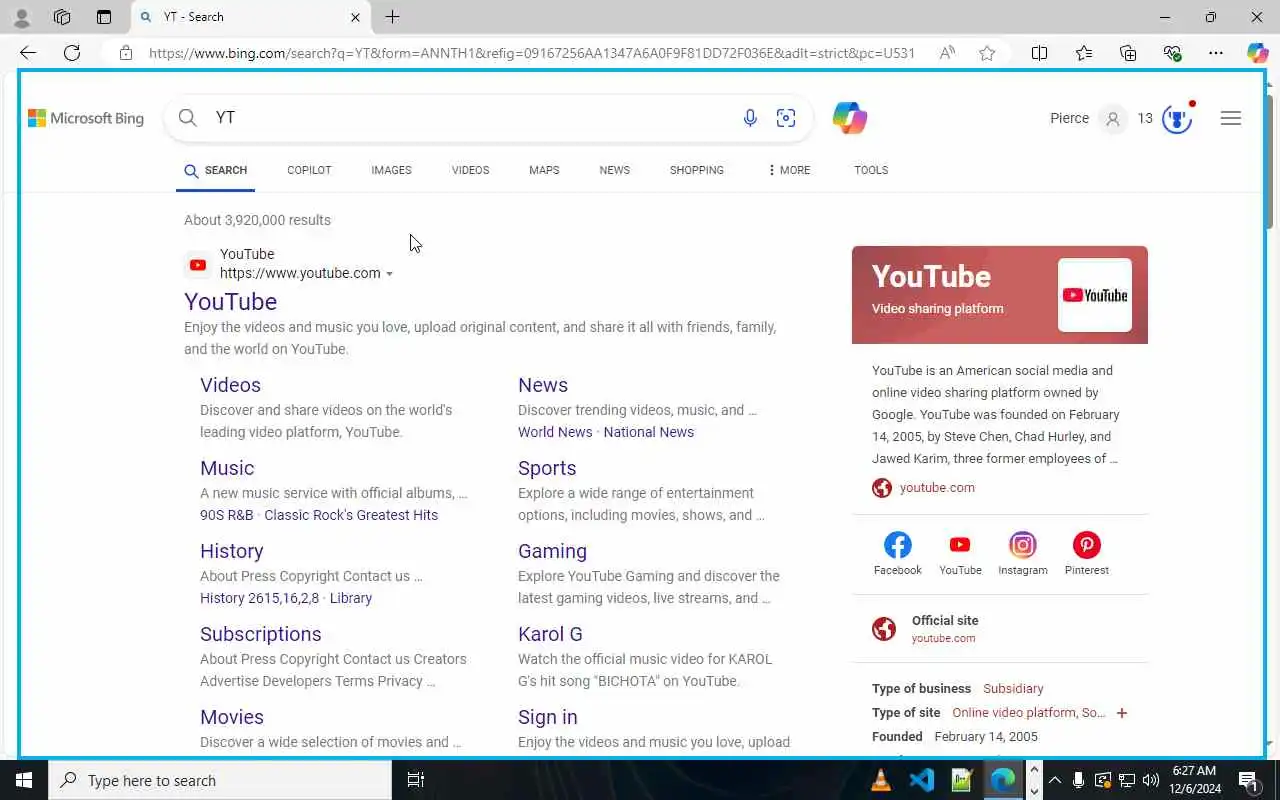The height and width of the screenshot is (800, 1280).
Task: Open the Gaming sublink
Action: (x=552, y=551)
